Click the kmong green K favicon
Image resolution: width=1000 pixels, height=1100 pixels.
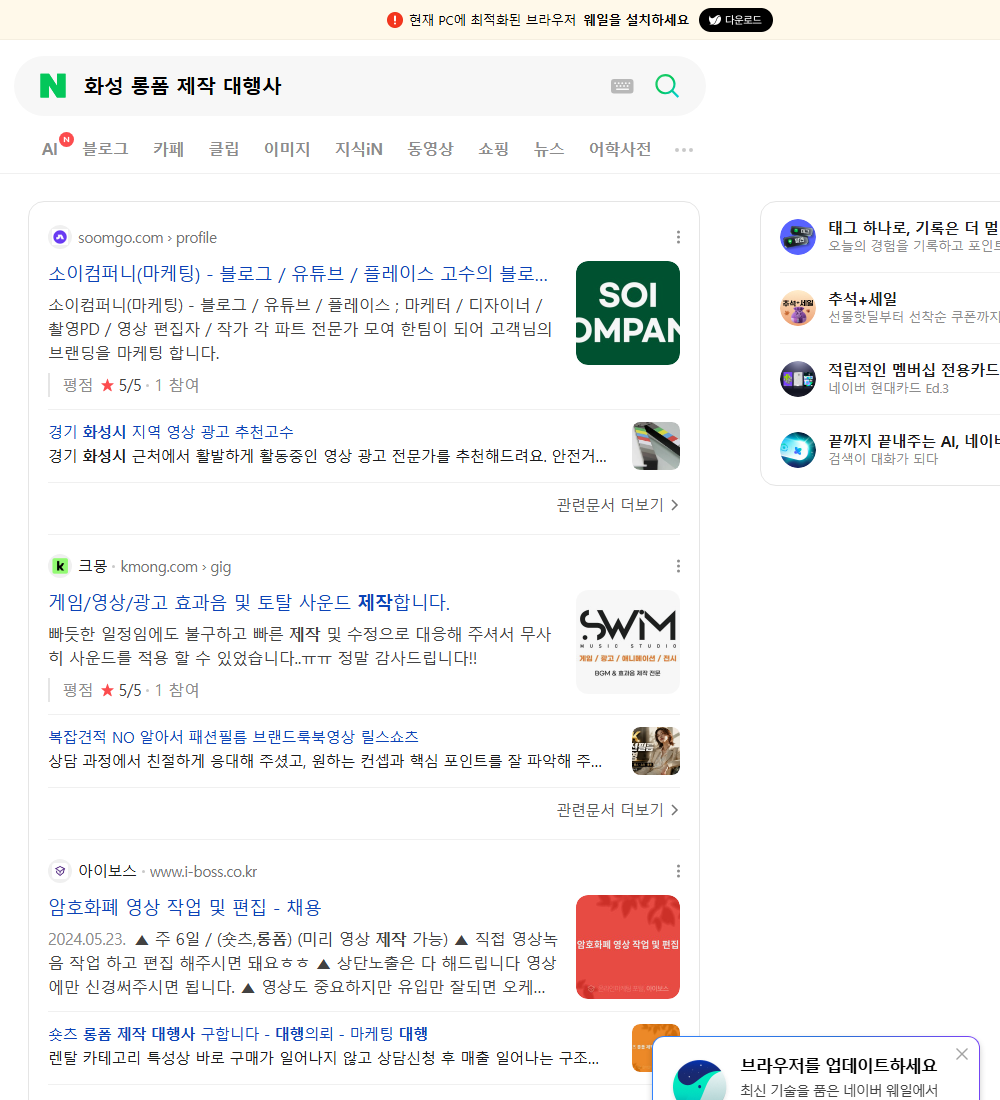60,566
